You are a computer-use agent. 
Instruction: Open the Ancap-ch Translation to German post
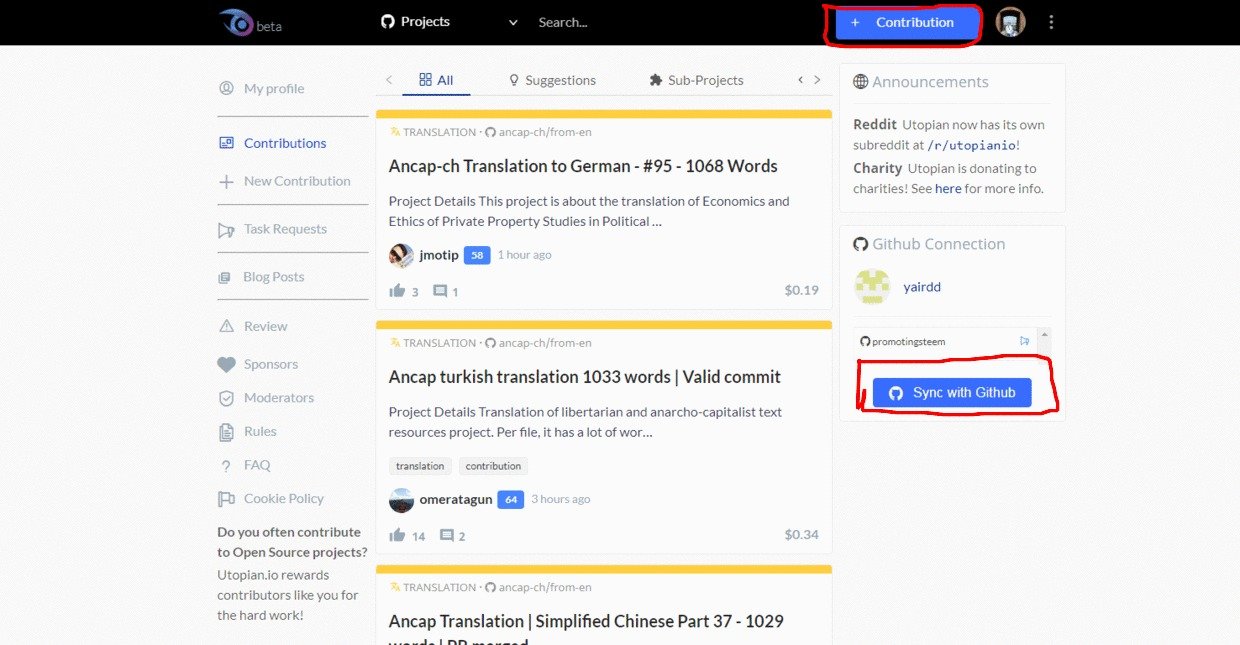tap(583, 166)
